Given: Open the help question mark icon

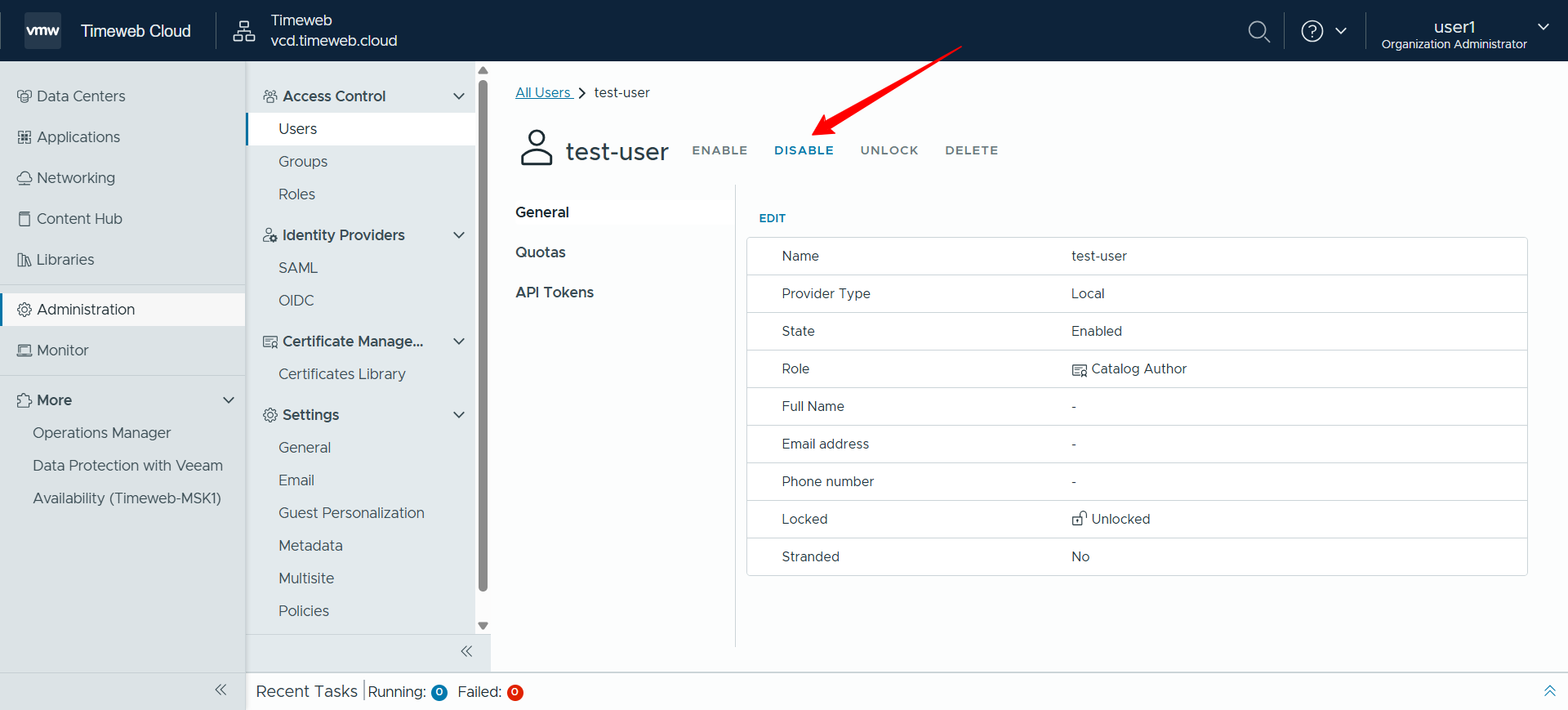Looking at the screenshot, I should [x=1312, y=31].
